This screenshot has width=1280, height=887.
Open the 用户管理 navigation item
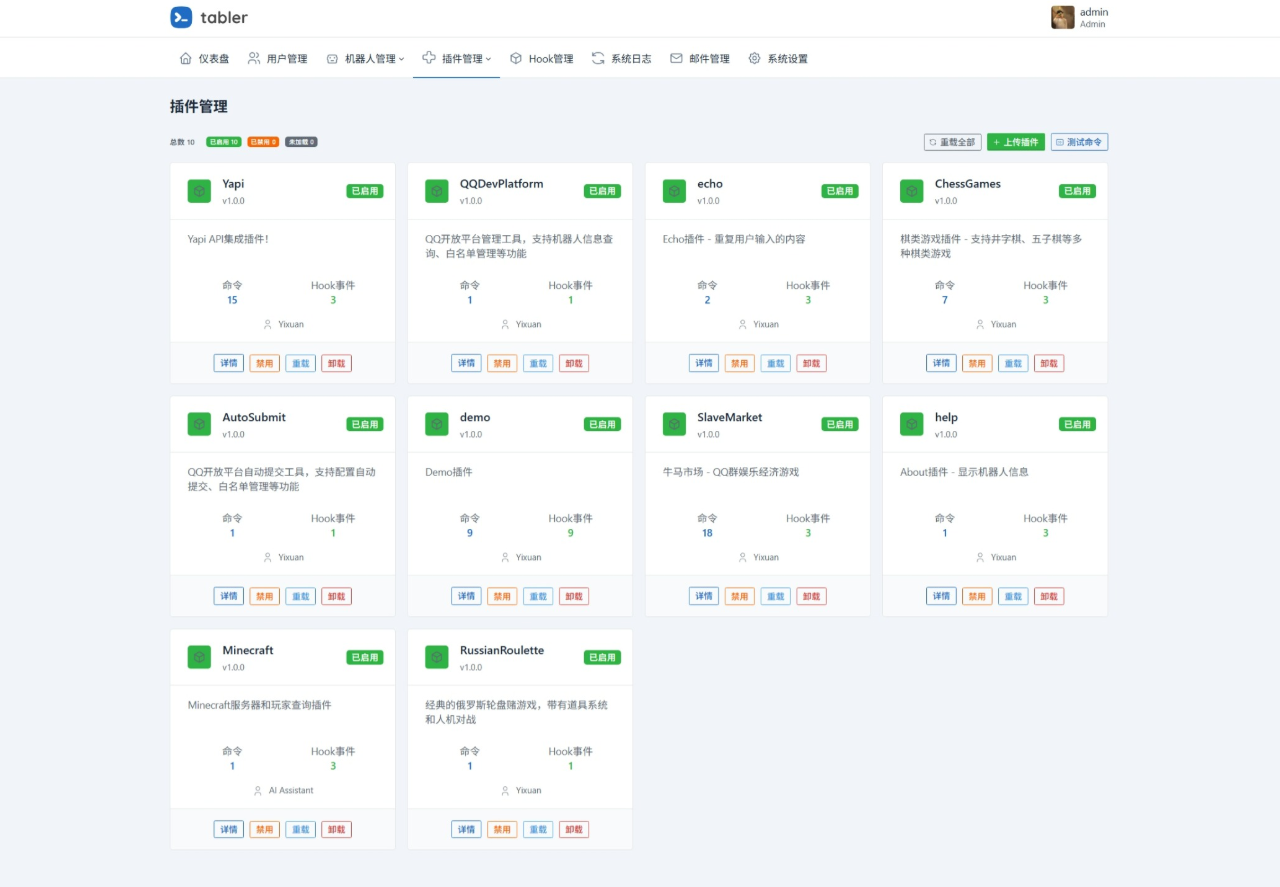coord(278,59)
